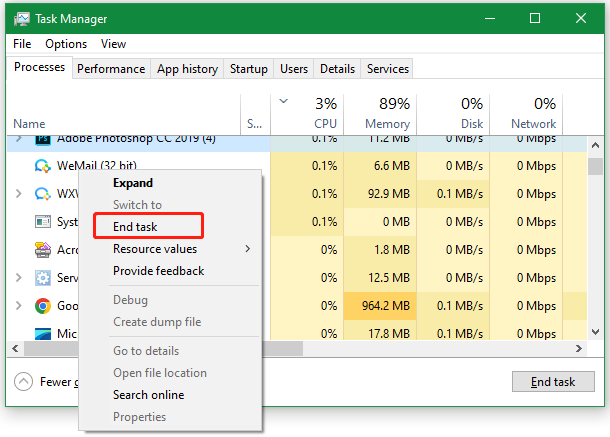The height and width of the screenshot is (437, 610).
Task: Click the WeMail process icon
Action: 43,166
